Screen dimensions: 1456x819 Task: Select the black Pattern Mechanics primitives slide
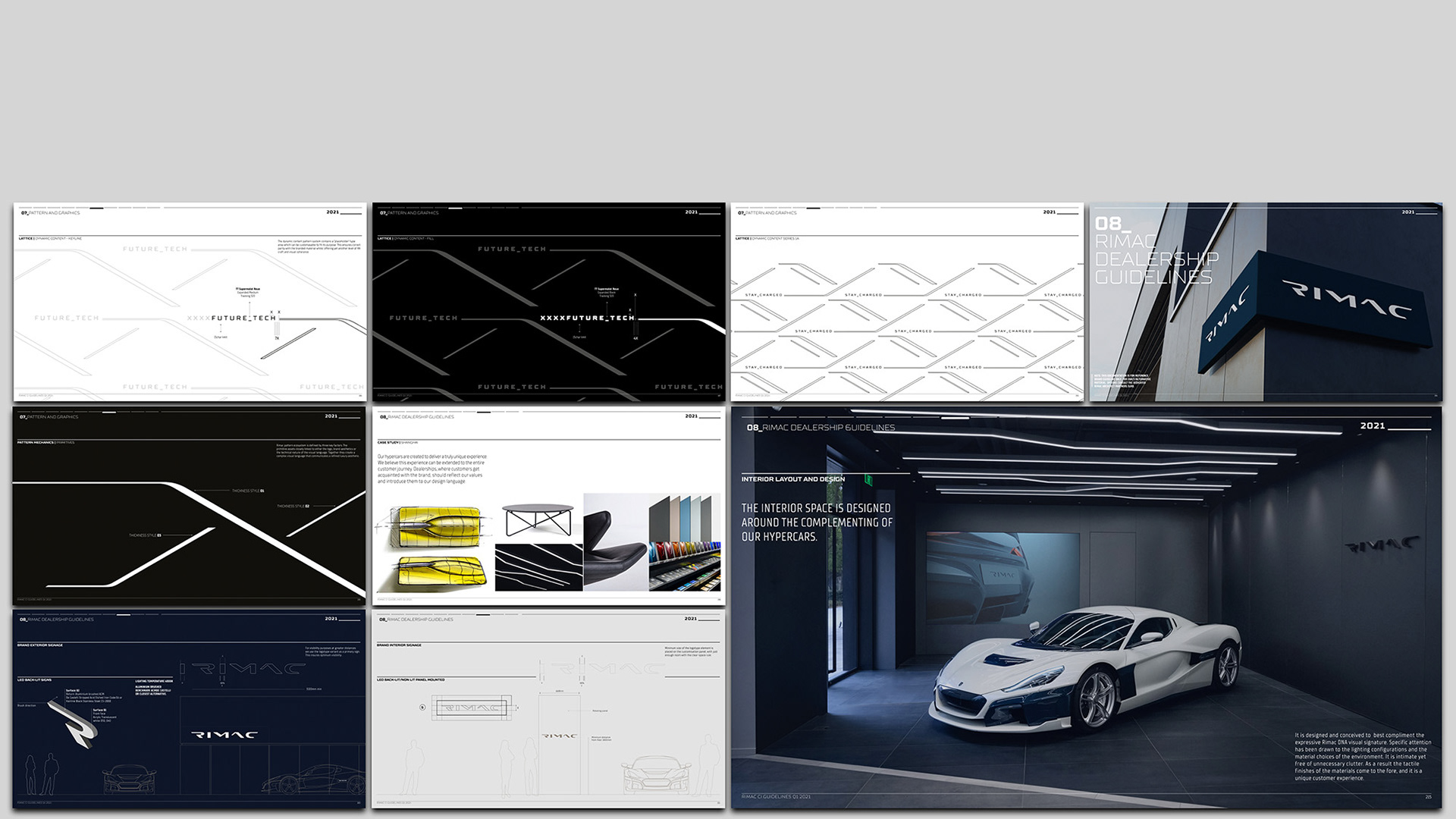190,506
